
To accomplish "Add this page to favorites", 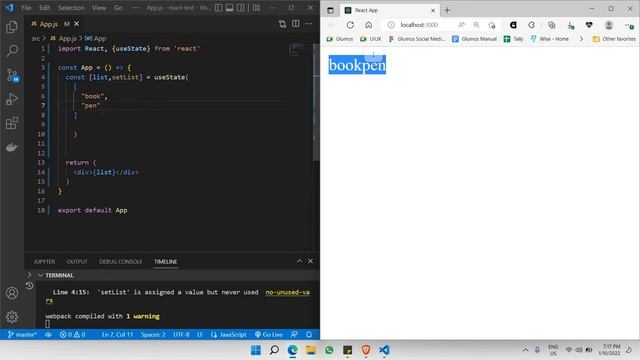I will pos(492,25).
